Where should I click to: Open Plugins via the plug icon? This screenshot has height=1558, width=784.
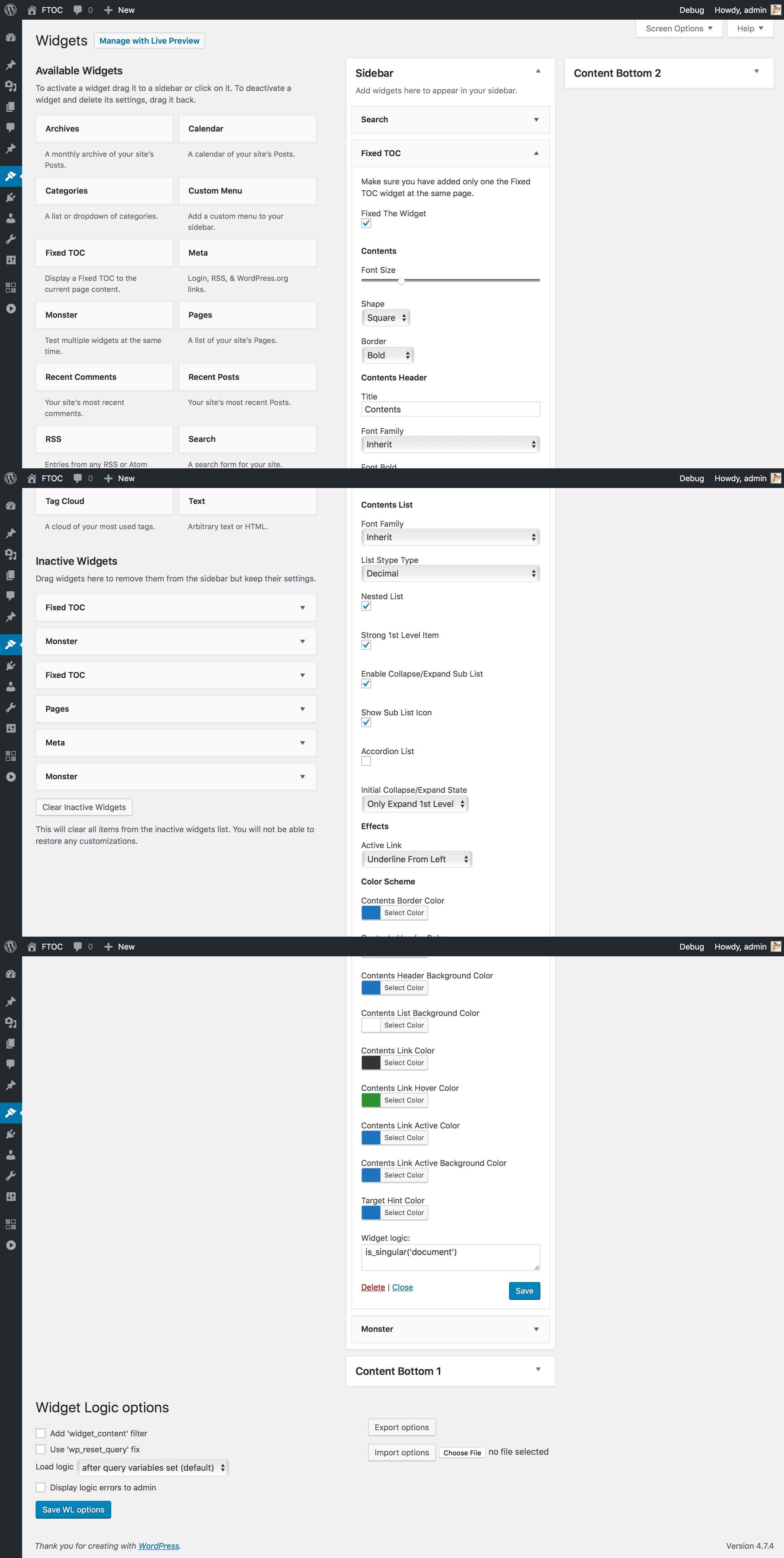[x=11, y=197]
